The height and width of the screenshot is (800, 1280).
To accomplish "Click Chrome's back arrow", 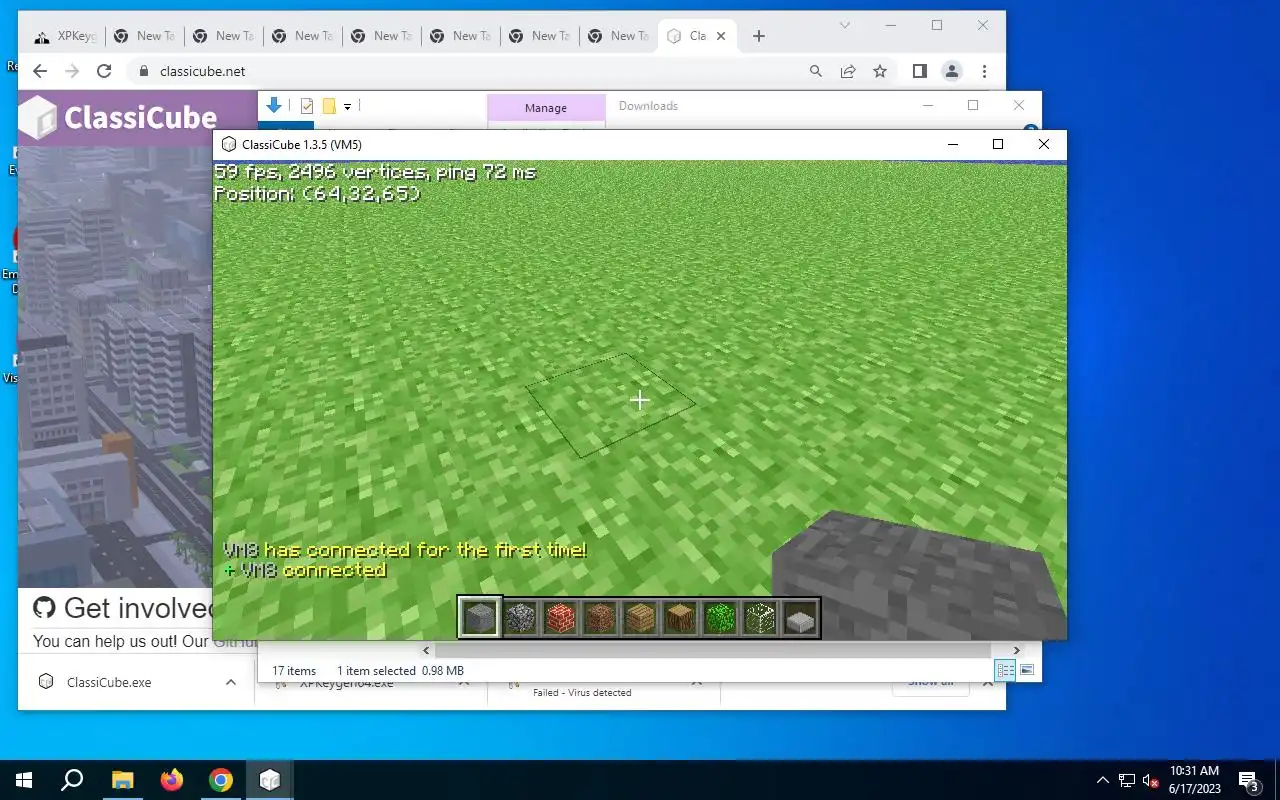I will 40,71.
